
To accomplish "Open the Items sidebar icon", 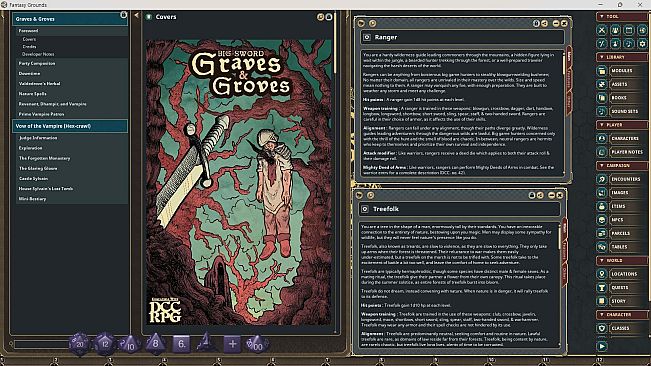I will (x=602, y=206).
